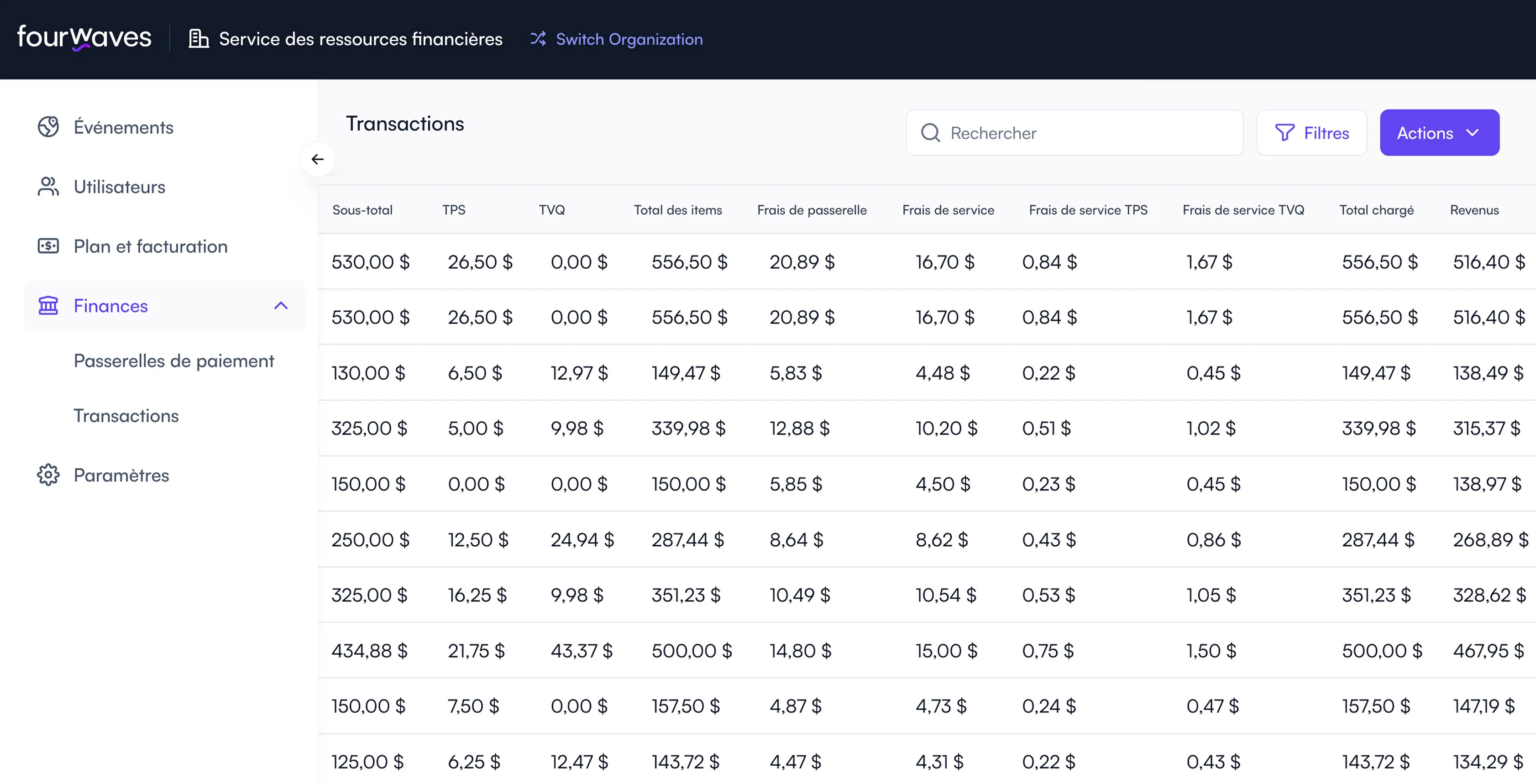Select the 434,88 $ sous-total cell
Image resolution: width=1536 pixels, height=784 pixels.
pyautogui.click(x=370, y=650)
